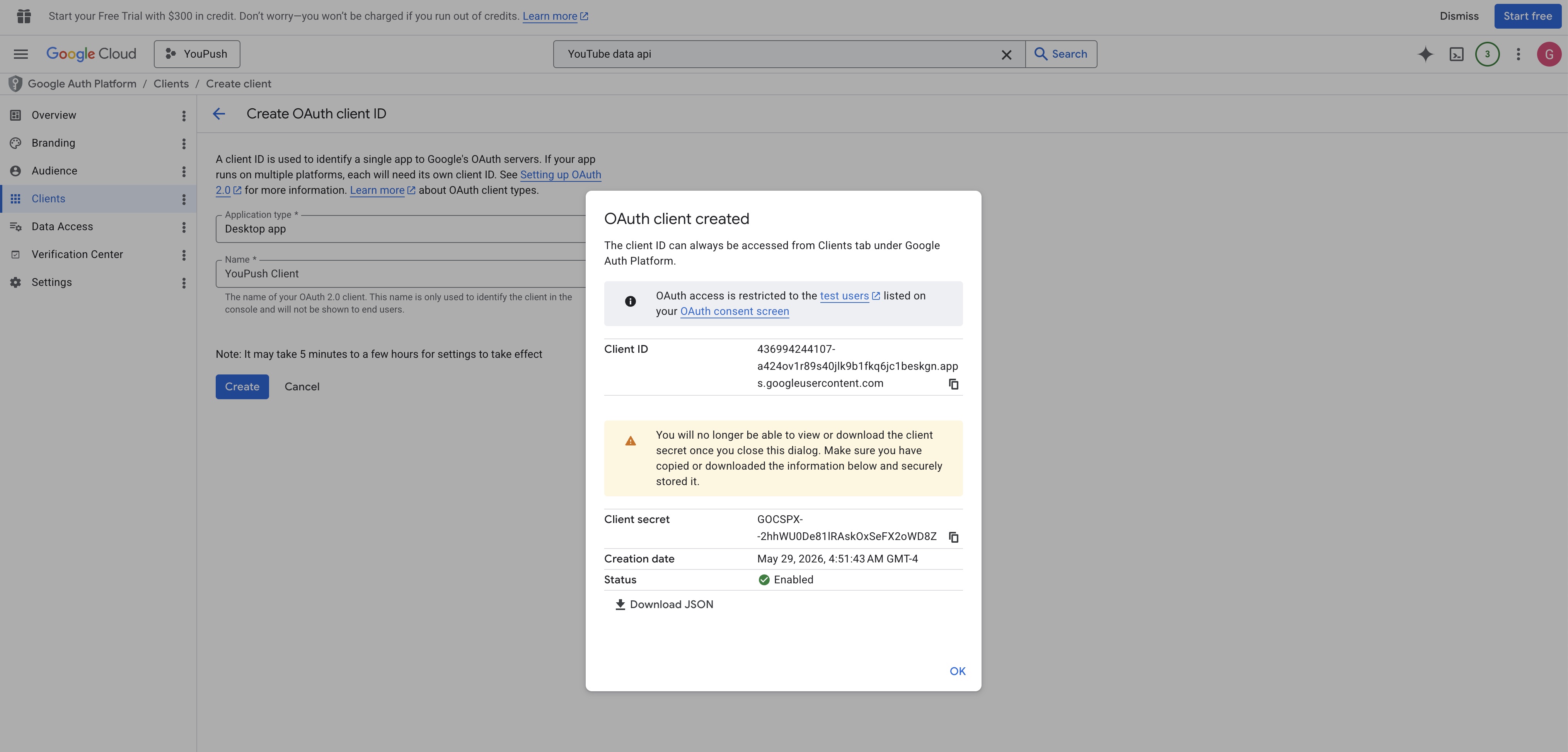This screenshot has height=752, width=1568.
Task: Open the YouPush project picker
Action: [x=197, y=54]
